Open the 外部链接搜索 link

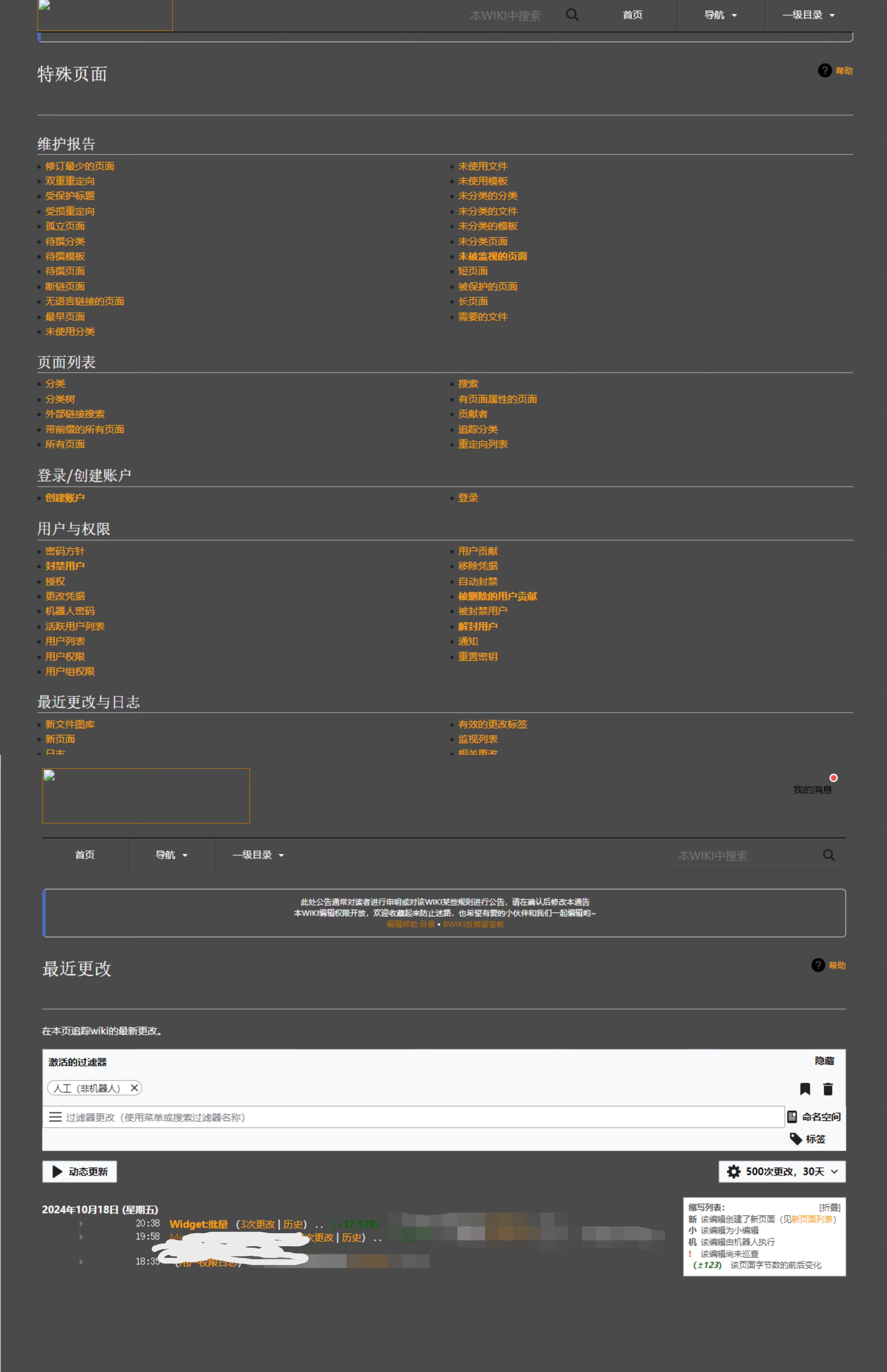75,414
